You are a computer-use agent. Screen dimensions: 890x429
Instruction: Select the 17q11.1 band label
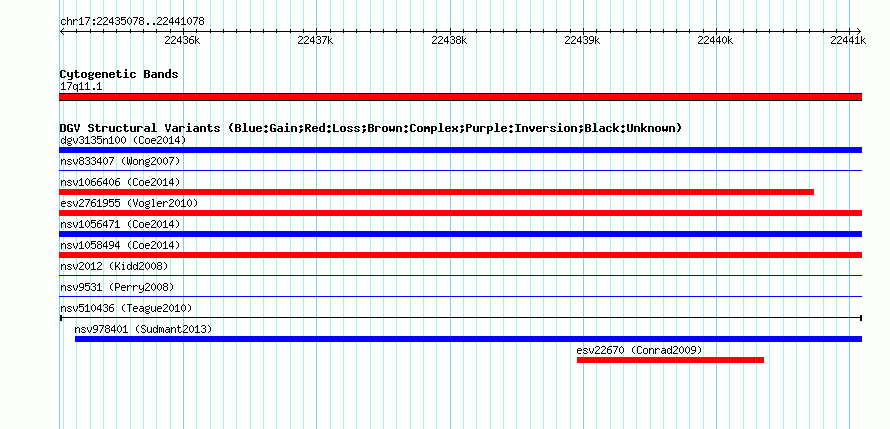pos(81,87)
